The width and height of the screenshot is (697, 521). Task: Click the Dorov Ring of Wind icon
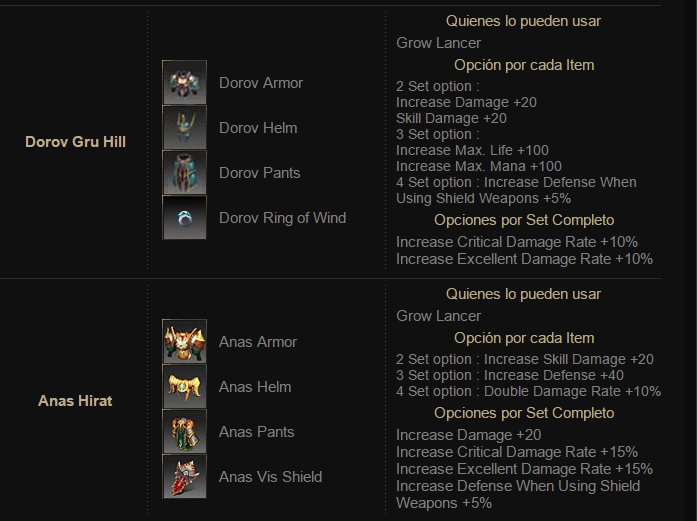coord(184,218)
